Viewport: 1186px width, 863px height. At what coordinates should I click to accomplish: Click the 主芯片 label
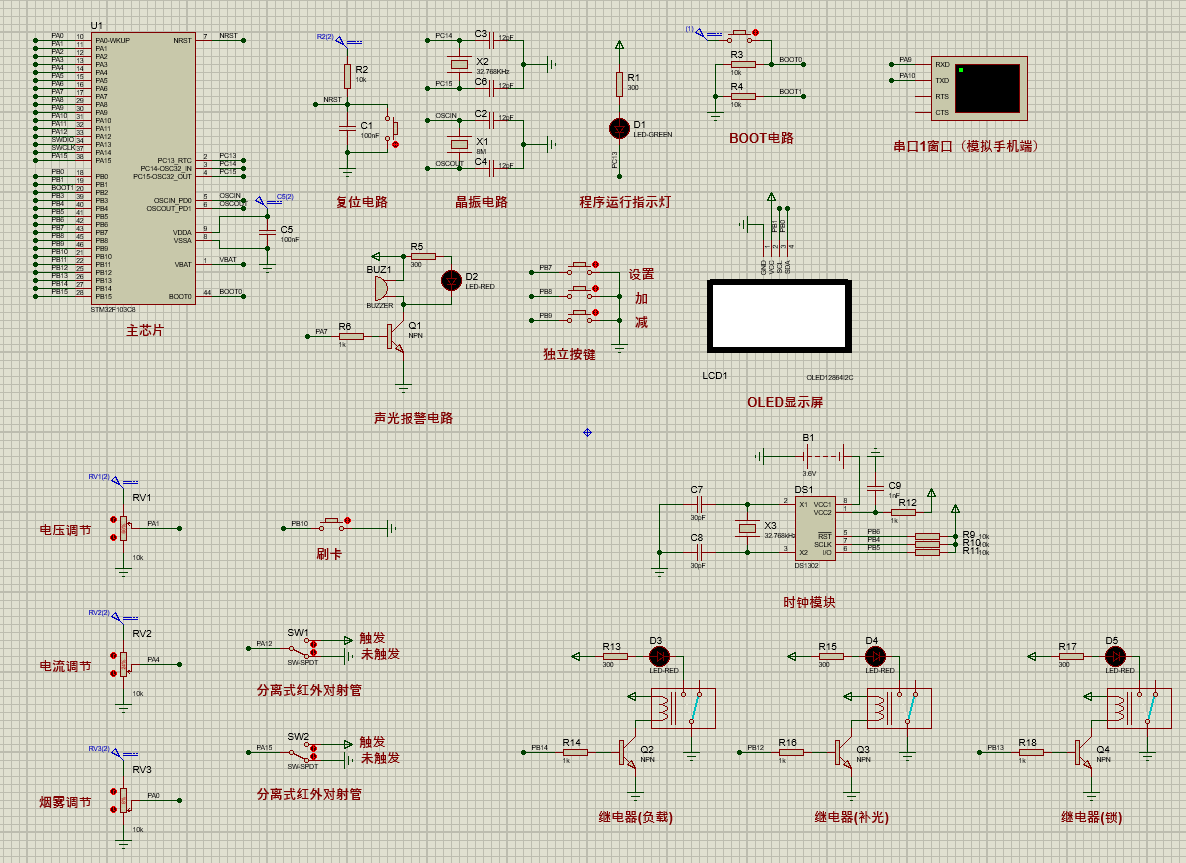[x=144, y=331]
